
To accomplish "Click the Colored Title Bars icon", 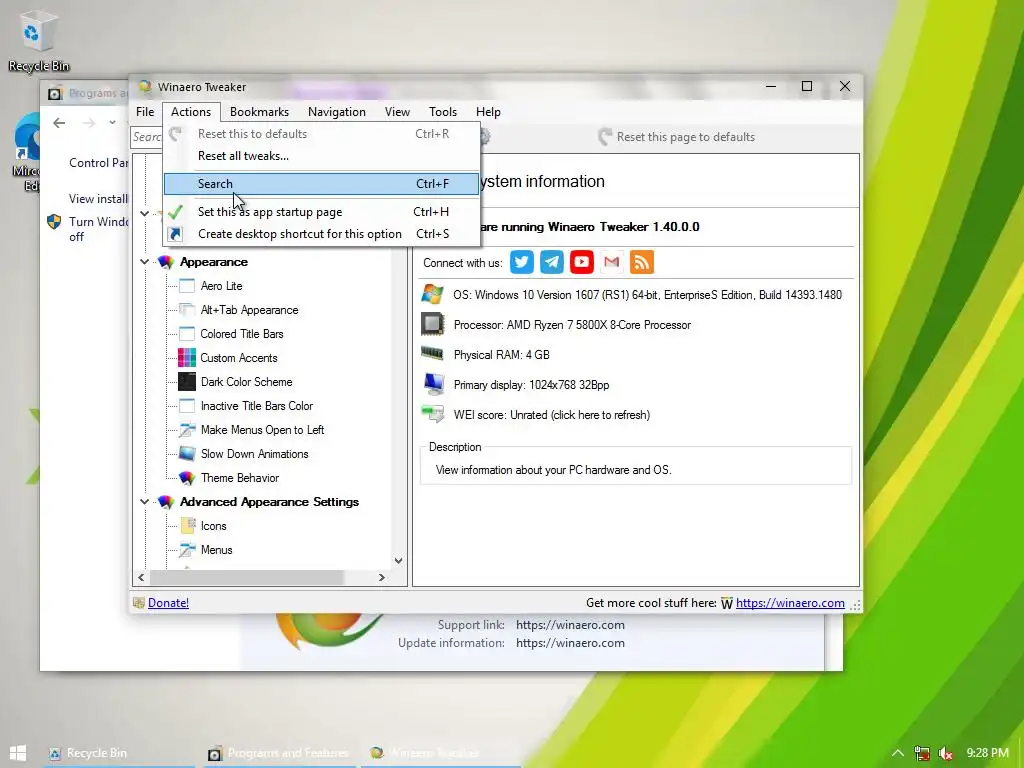I will [x=187, y=334].
